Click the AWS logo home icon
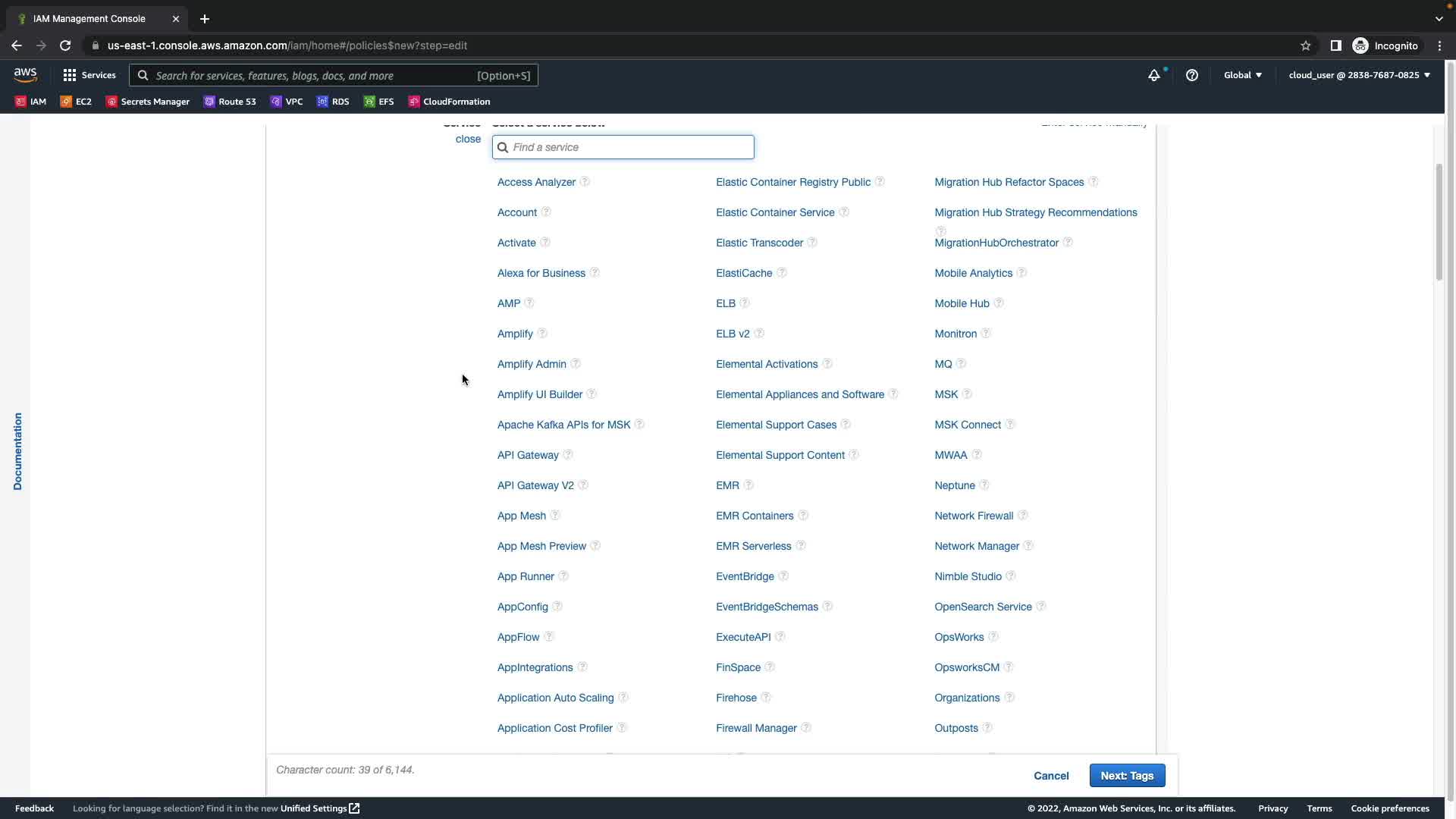Image resolution: width=1456 pixels, height=819 pixels. point(25,75)
